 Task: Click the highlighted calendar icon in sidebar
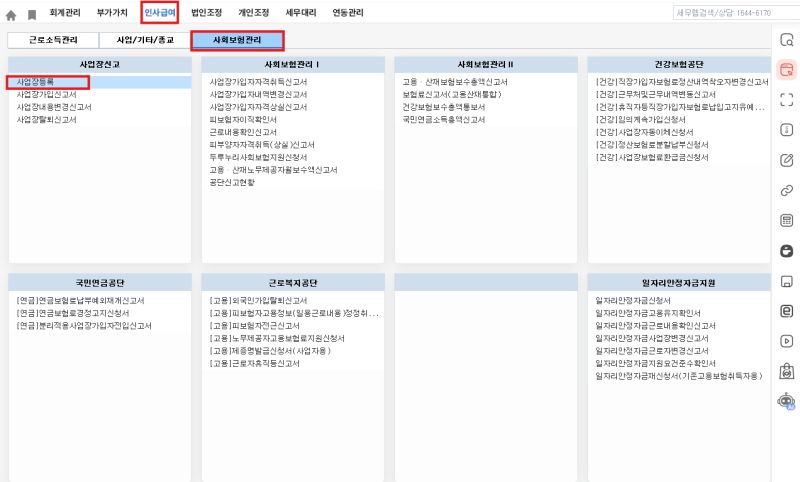[787, 70]
